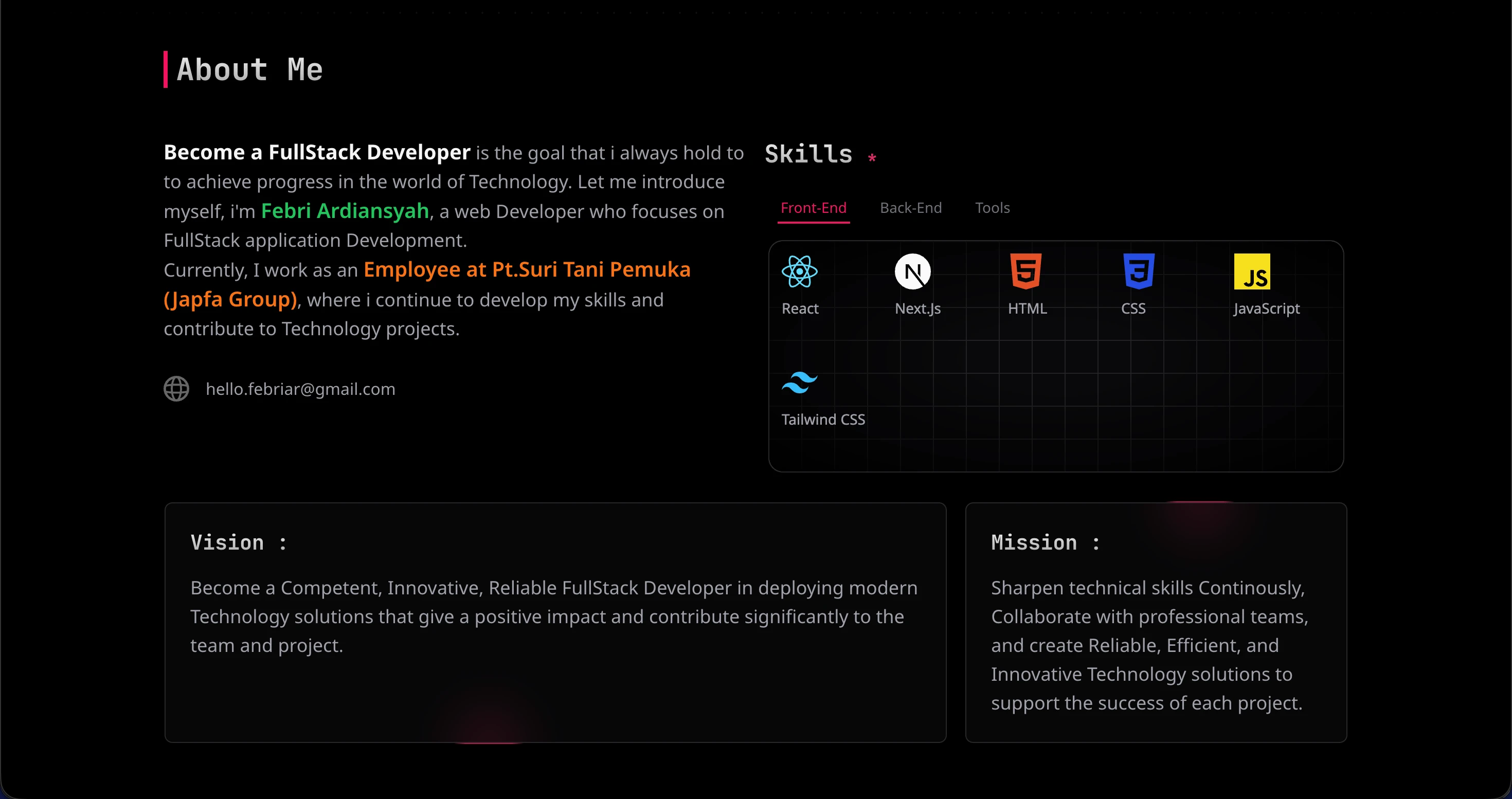Click the yellow JavaScript JS icon

tap(1252, 271)
